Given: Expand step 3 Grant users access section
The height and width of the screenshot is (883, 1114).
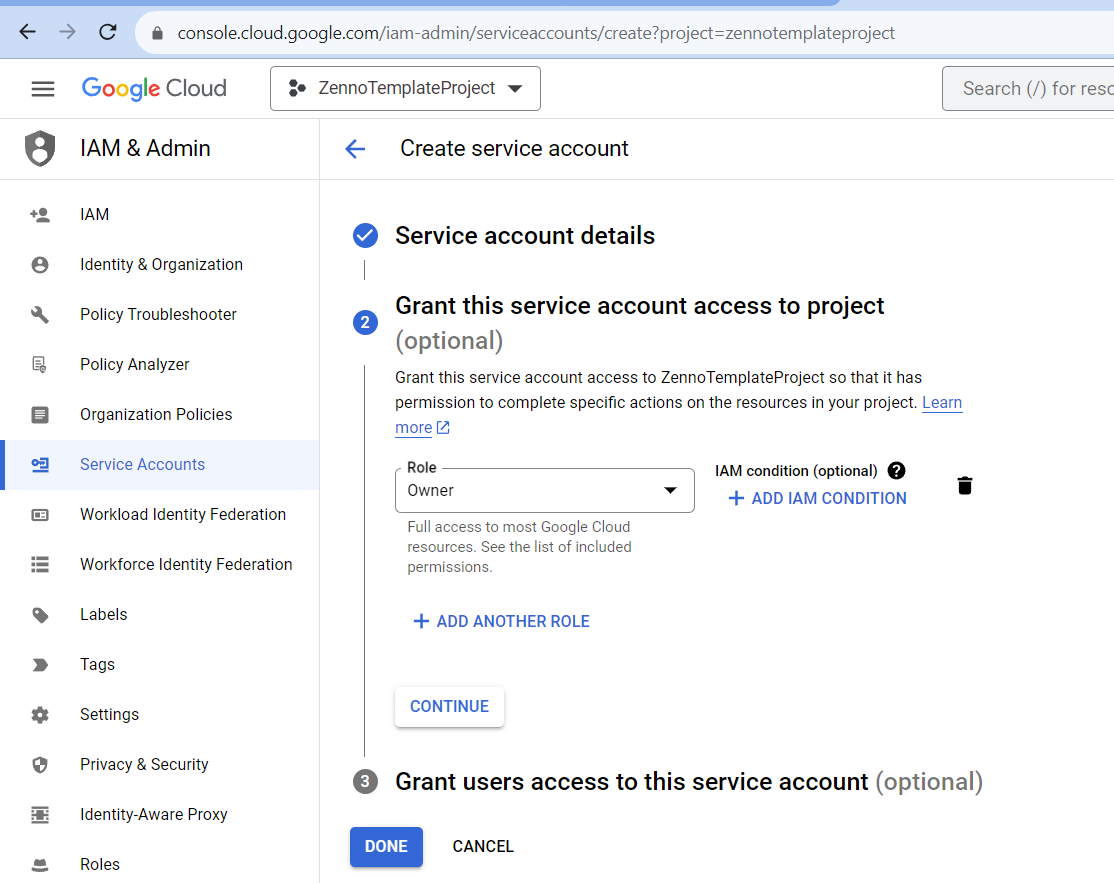Looking at the screenshot, I should pos(631,782).
